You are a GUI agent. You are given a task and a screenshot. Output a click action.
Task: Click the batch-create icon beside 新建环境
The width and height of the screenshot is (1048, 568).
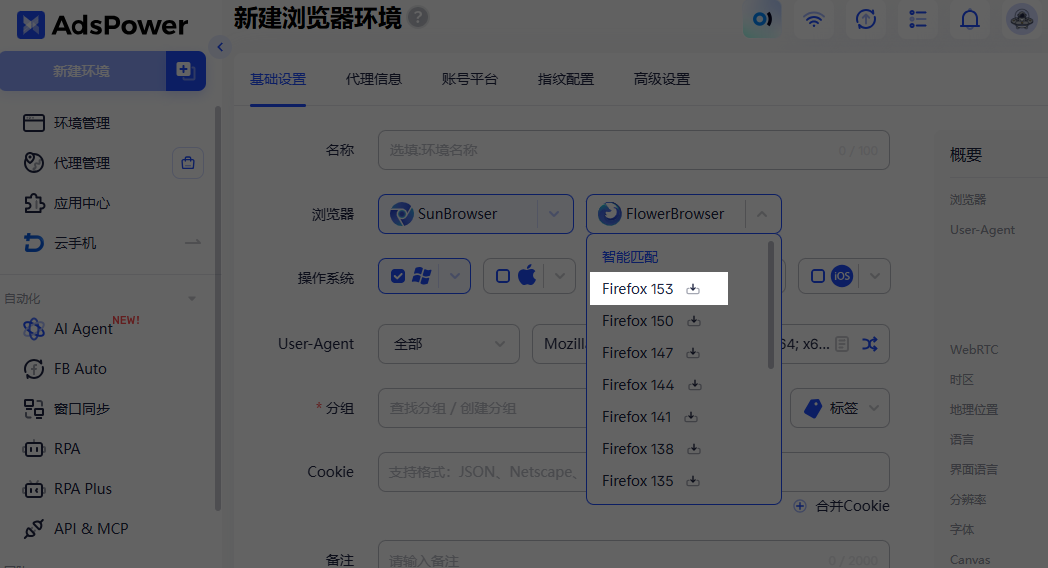click(x=185, y=71)
